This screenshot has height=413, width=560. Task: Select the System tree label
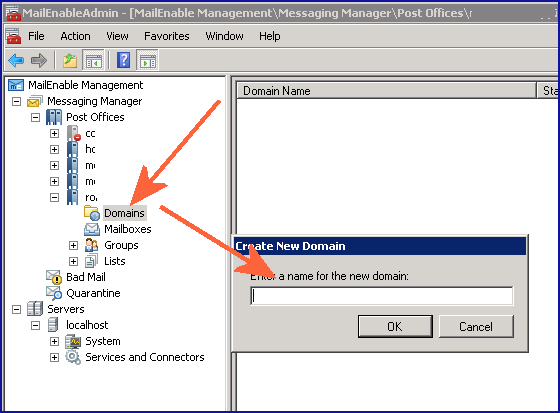pos(103,341)
